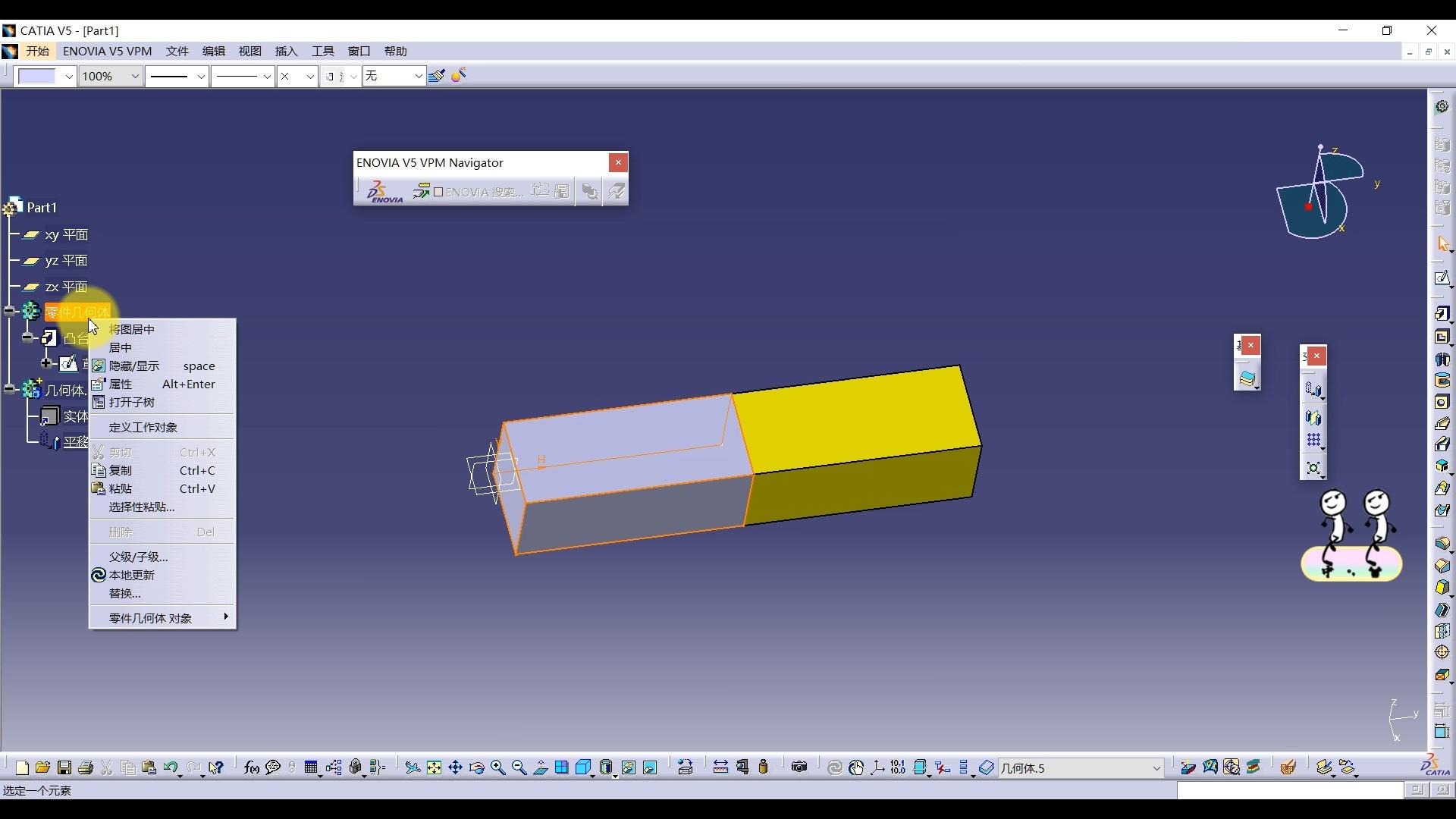1456x819 pixels.
Task: Toggle hide/show via 隐藏/显示 entry
Action: 134,366
